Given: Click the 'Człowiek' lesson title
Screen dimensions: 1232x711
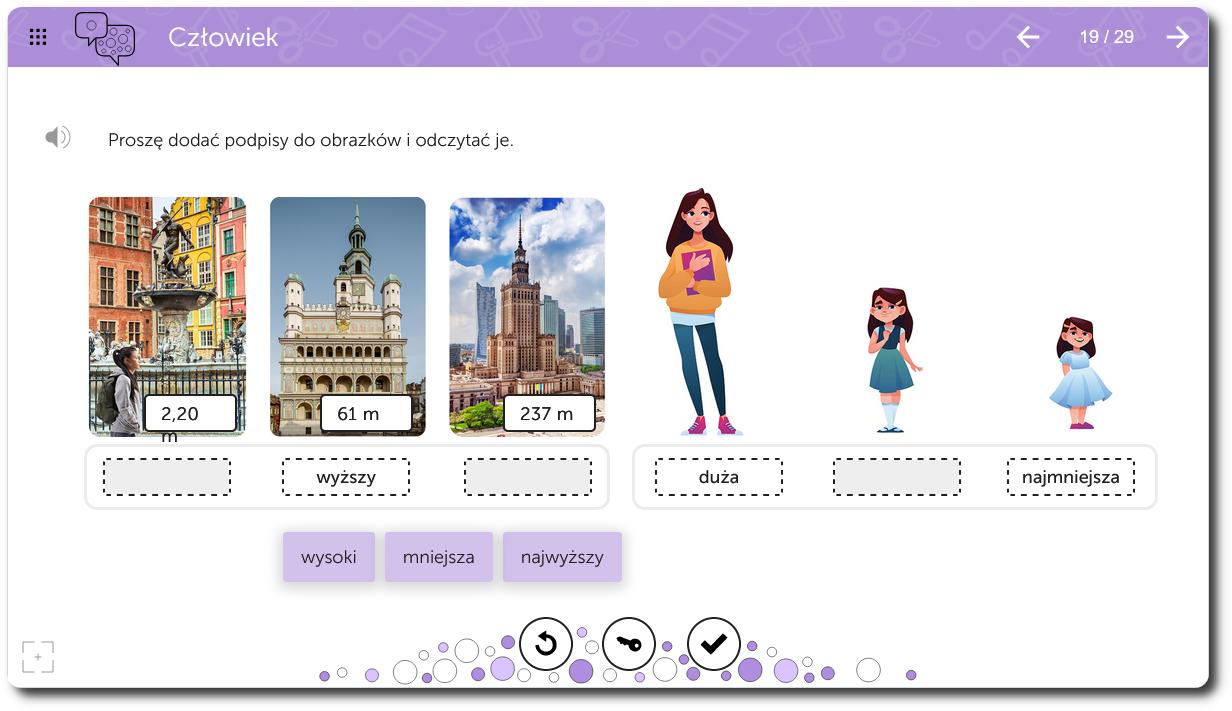Looking at the screenshot, I should pos(223,37).
